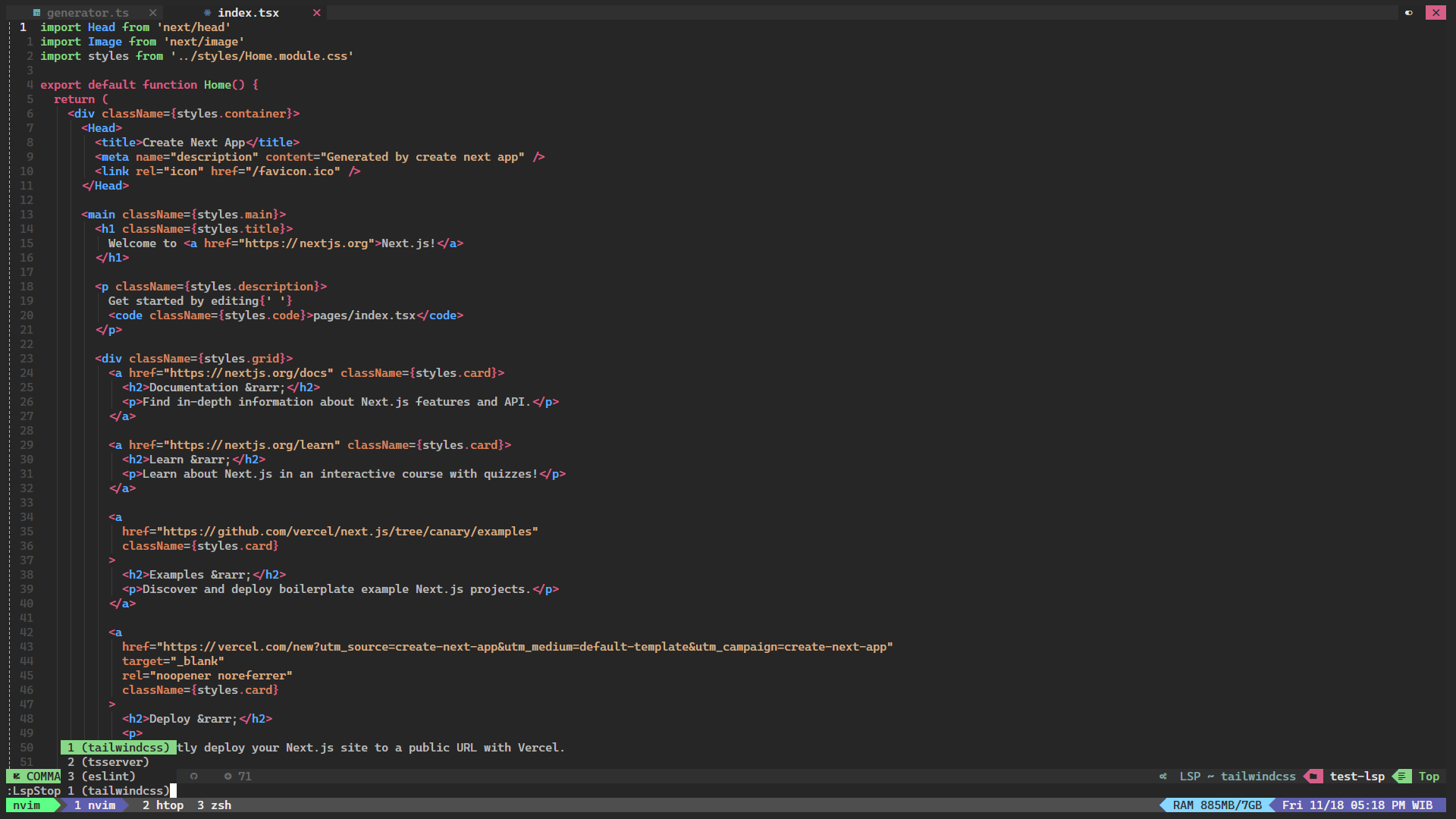Select the 3 zsh tmux window

tap(214, 805)
